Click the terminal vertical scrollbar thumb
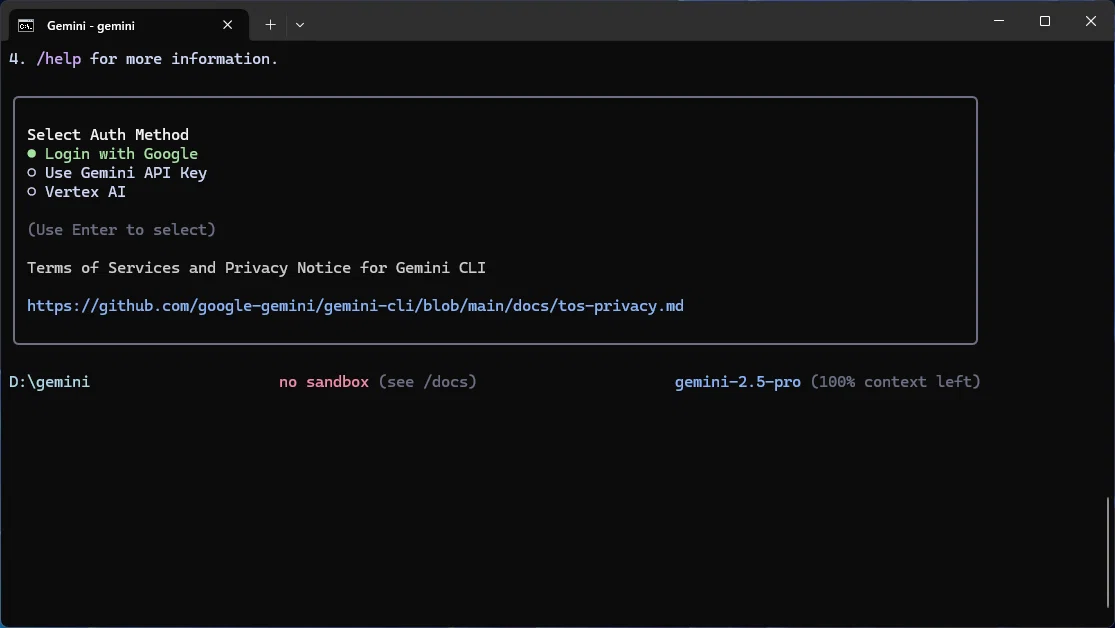The image size is (1115, 628). (x=1108, y=553)
